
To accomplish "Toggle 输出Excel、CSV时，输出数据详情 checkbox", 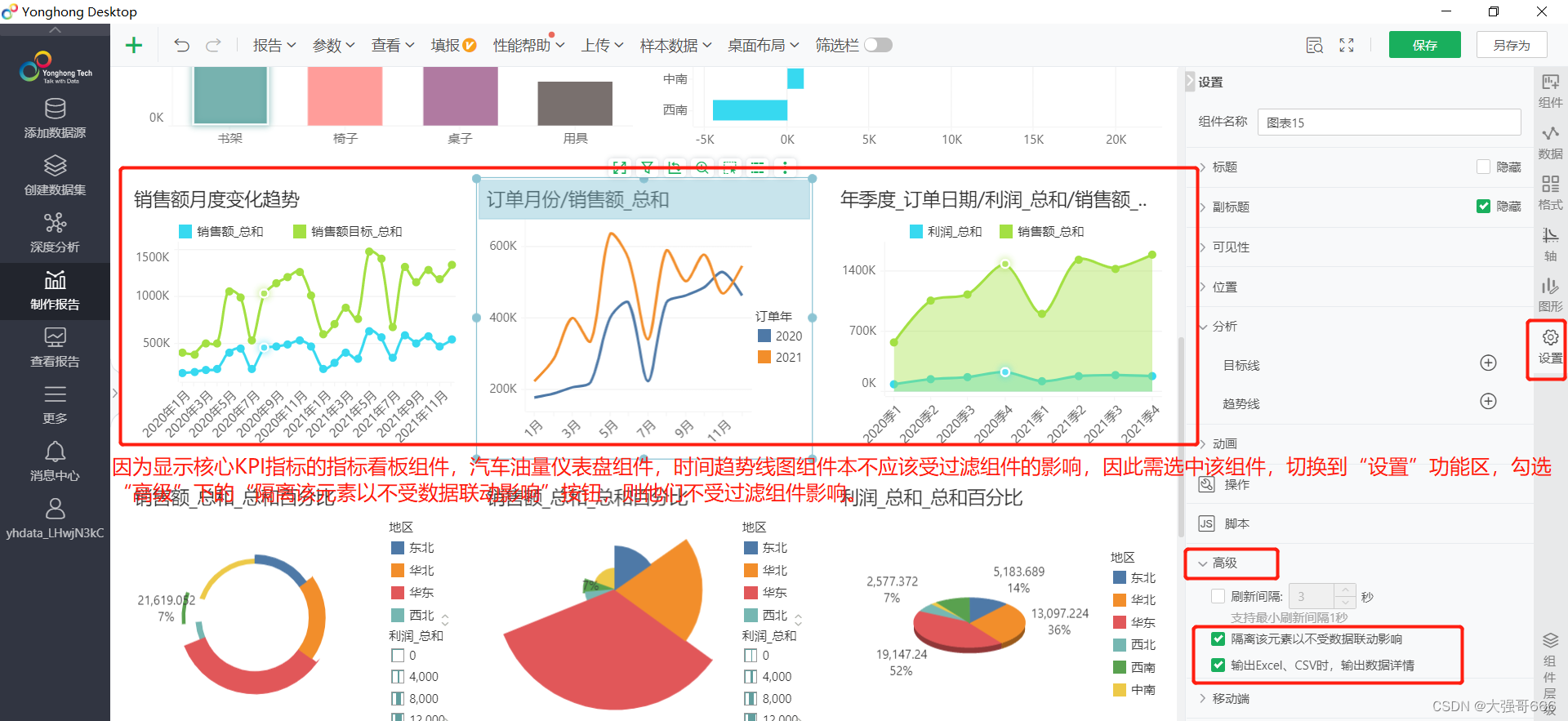I will click(x=1218, y=665).
